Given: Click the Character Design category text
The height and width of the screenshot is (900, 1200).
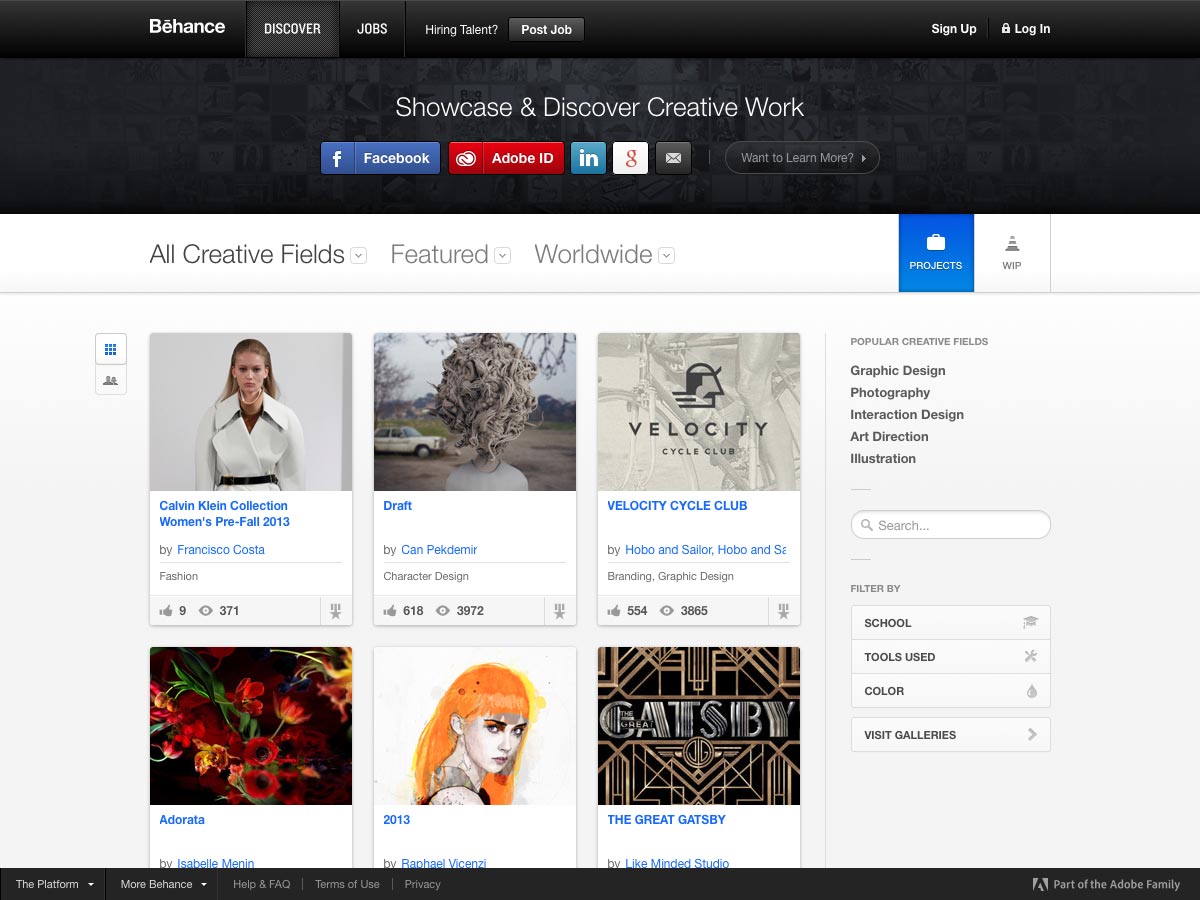Looking at the screenshot, I should click(x=426, y=576).
